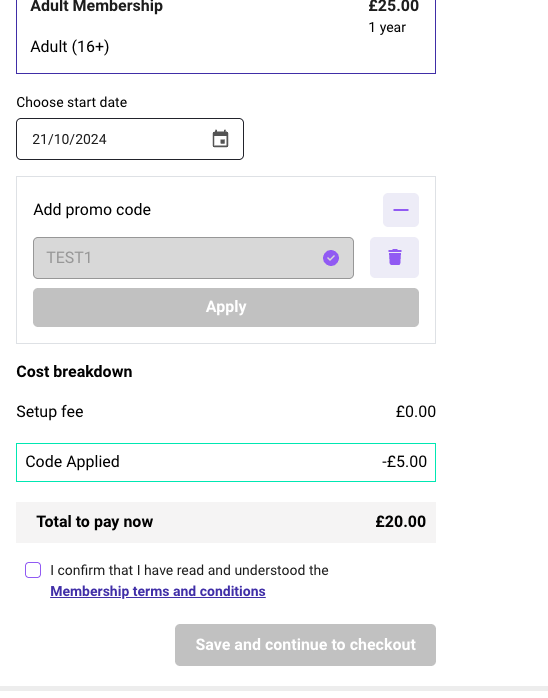Screen dimensions: 548x698
Task: Click the Adult (16+) description text
Action: pos(70,47)
